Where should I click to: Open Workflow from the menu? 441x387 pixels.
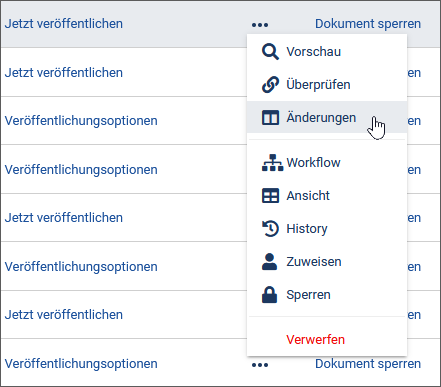tap(327, 163)
